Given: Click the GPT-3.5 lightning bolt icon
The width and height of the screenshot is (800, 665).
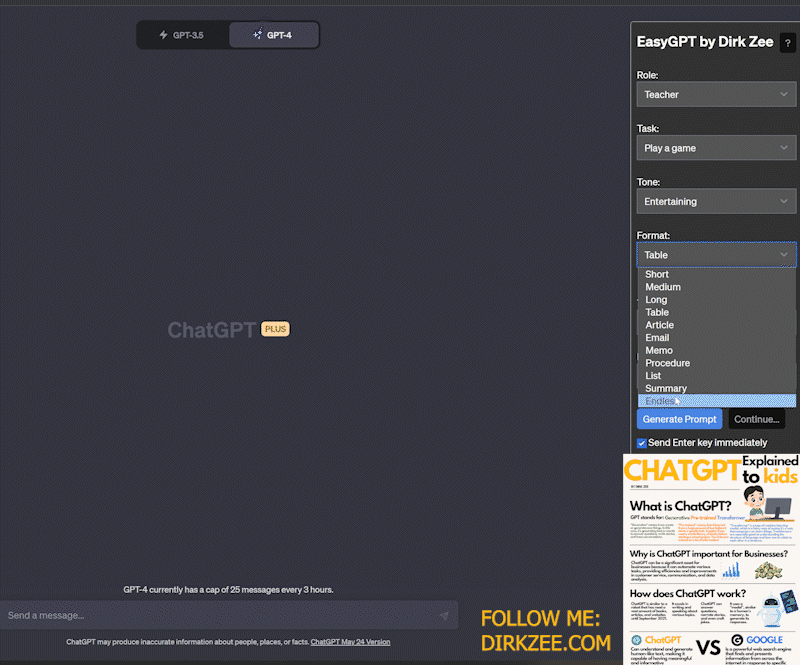Looking at the screenshot, I should coord(163,35).
